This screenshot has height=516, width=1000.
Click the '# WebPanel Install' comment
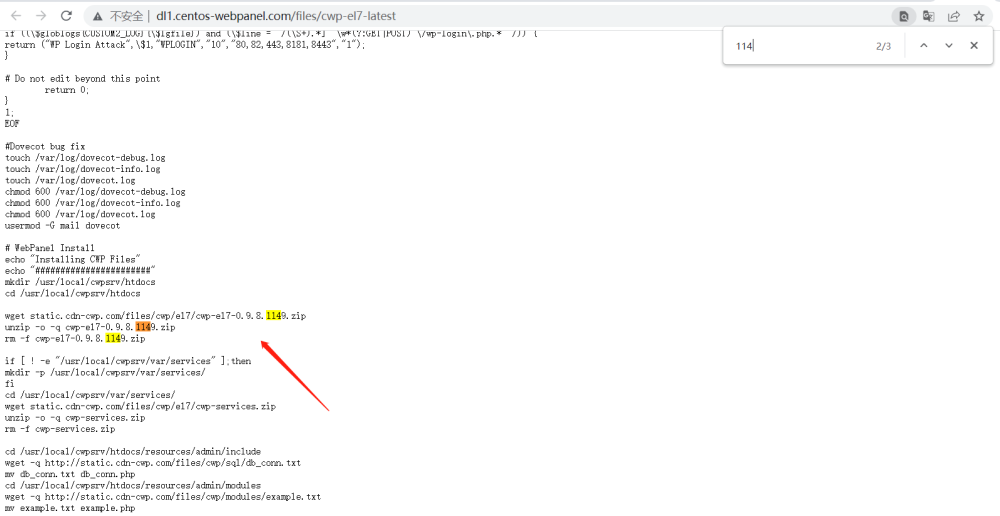[x=50, y=247]
